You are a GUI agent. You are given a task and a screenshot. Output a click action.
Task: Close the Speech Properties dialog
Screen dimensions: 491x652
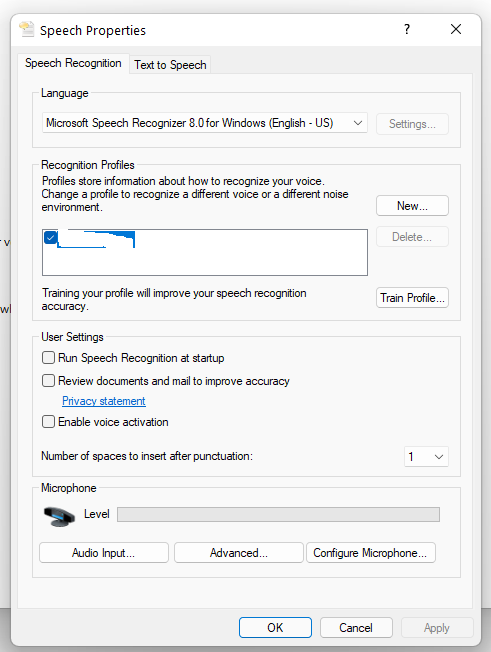[456, 29]
